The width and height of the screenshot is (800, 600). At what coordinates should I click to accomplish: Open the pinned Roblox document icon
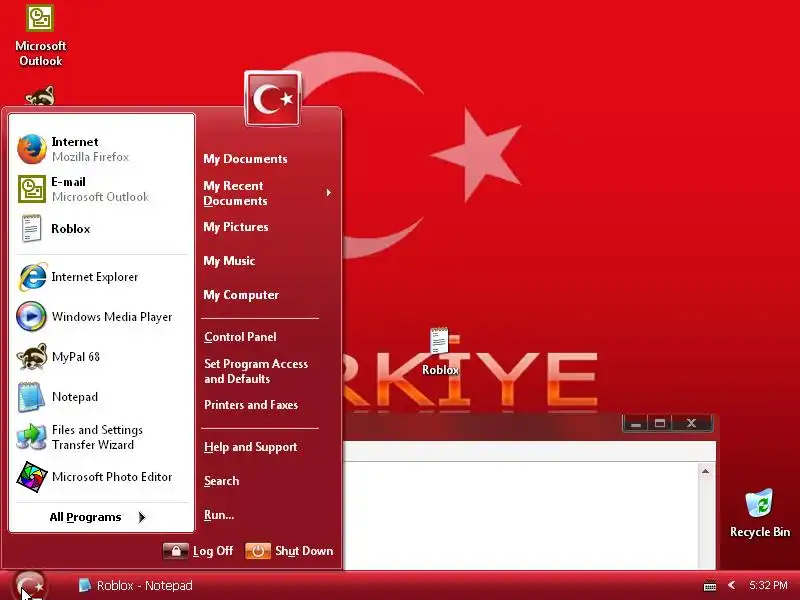tap(101, 229)
